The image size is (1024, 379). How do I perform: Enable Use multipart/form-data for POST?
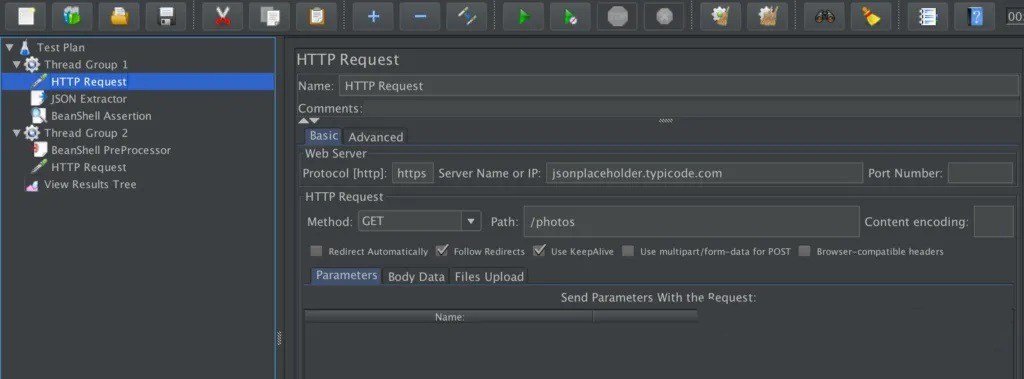pos(628,251)
